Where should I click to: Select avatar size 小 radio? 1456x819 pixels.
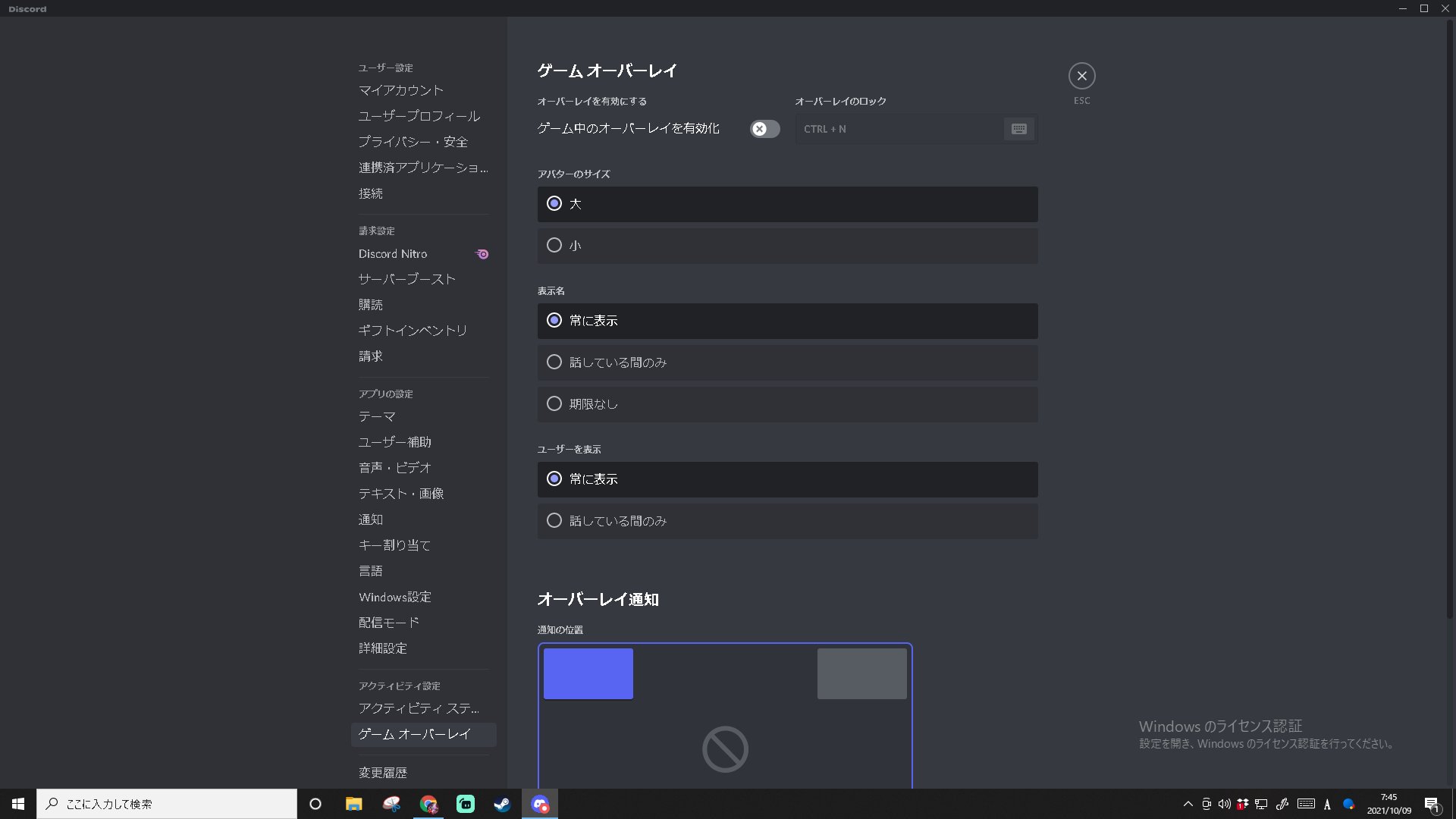point(787,246)
